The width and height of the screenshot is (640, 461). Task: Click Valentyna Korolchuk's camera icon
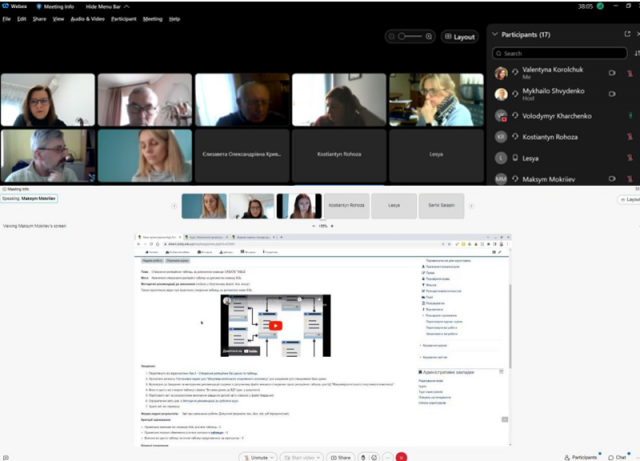(x=612, y=73)
